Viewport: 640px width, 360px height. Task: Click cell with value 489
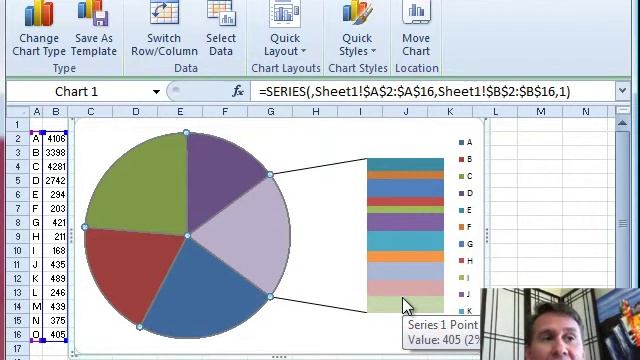coord(56,278)
